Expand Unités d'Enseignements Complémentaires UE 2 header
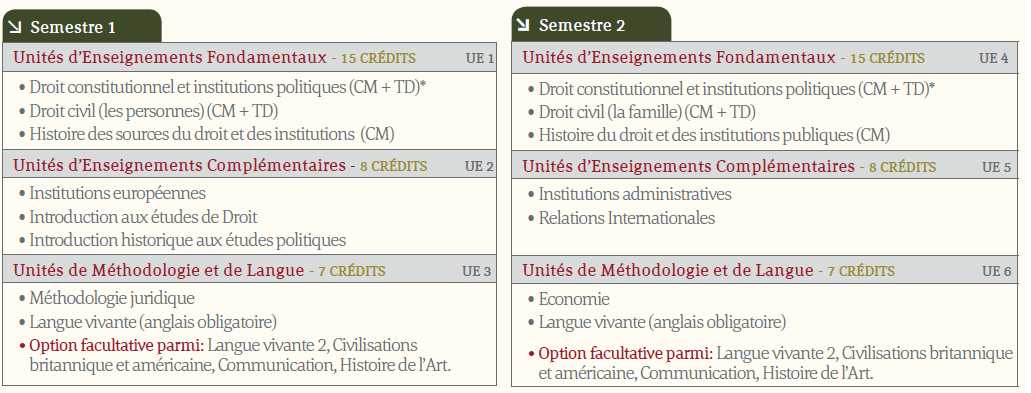Screen dimensions: 1031x393 (x=250, y=166)
